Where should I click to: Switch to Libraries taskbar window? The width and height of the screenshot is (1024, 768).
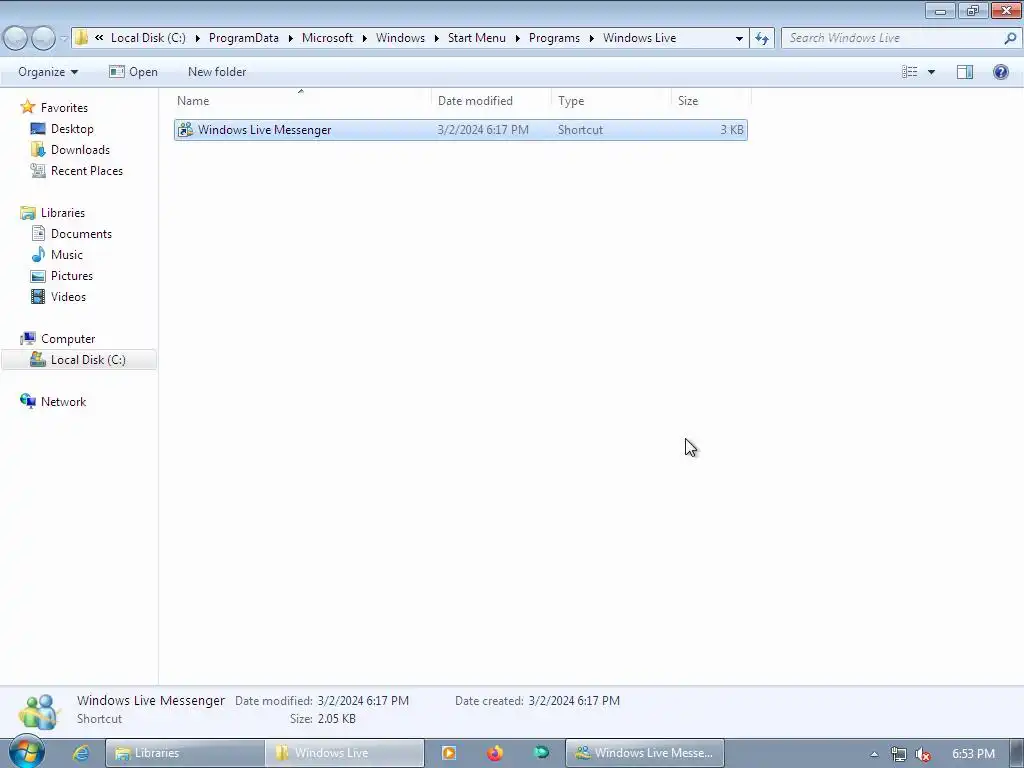[185, 753]
